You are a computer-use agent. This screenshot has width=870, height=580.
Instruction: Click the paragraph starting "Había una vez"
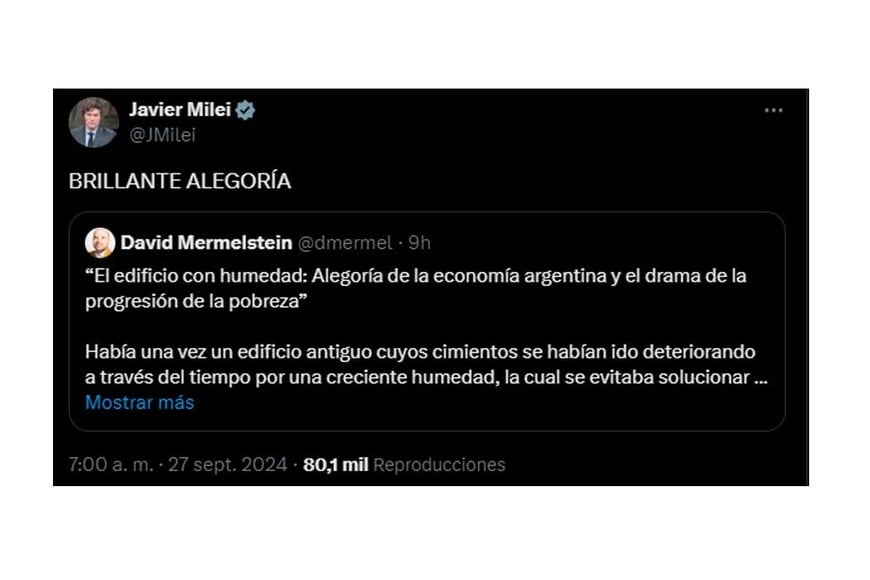click(x=420, y=353)
